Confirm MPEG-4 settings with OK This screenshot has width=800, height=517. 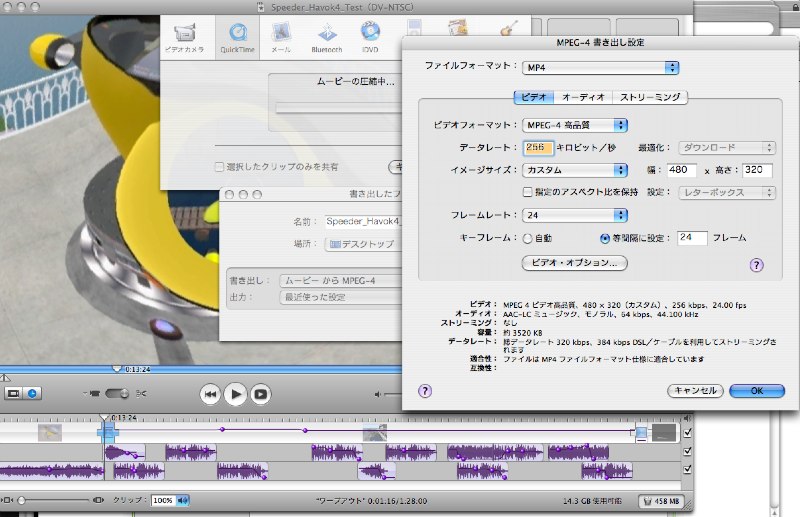(757, 391)
